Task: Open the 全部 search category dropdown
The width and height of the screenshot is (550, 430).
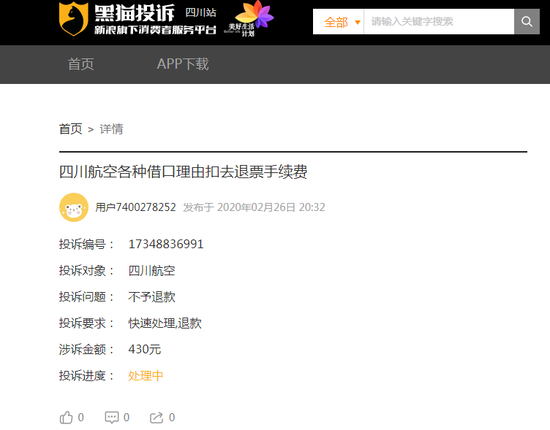Action: tap(342, 22)
